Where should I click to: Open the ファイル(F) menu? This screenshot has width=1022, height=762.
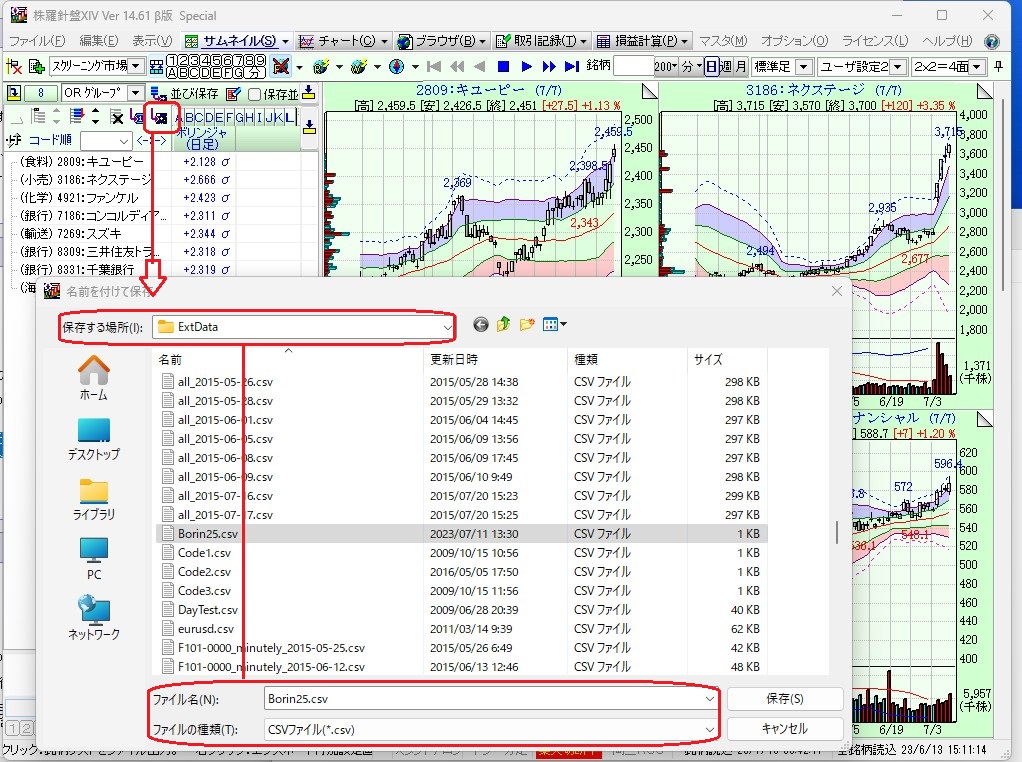pyautogui.click(x=37, y=41)
